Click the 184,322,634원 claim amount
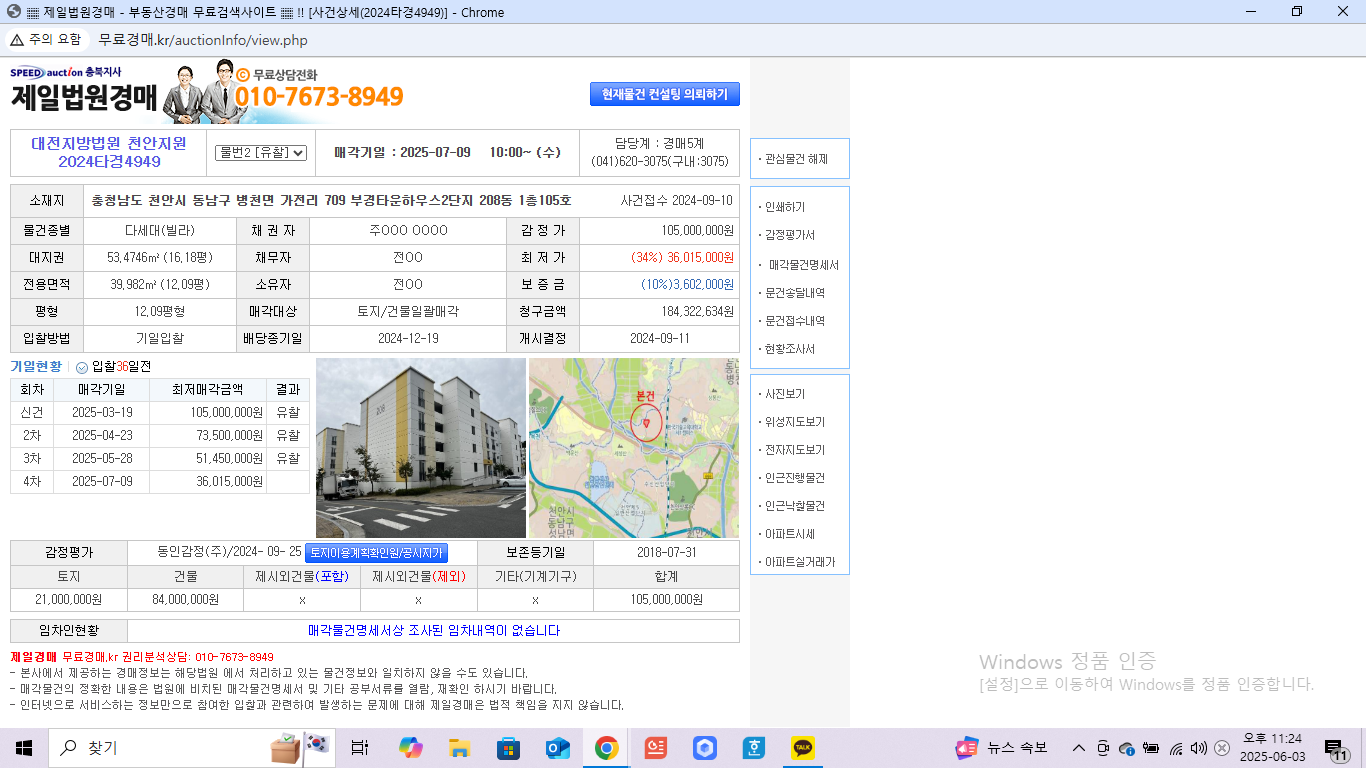Viewport: 1366px width, 768px height. (697, 311)
